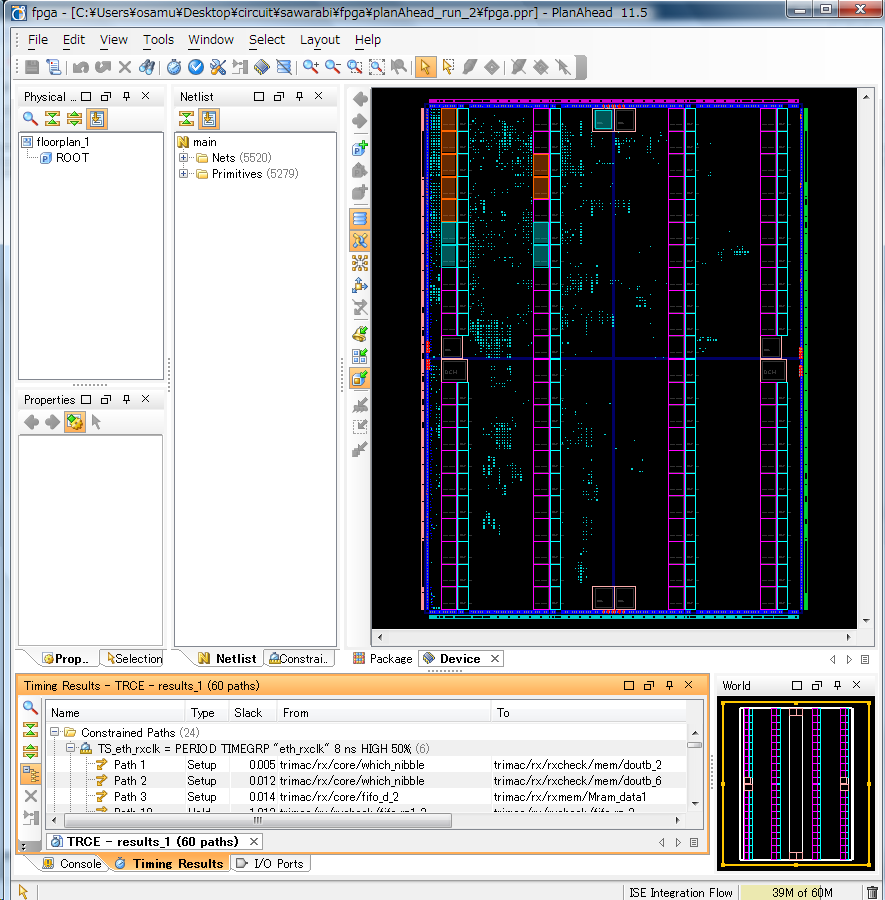Screen dimensions: 885x900
Task: Click the Zoom Out magnifier icon
Action: click(x=333, y=67)
